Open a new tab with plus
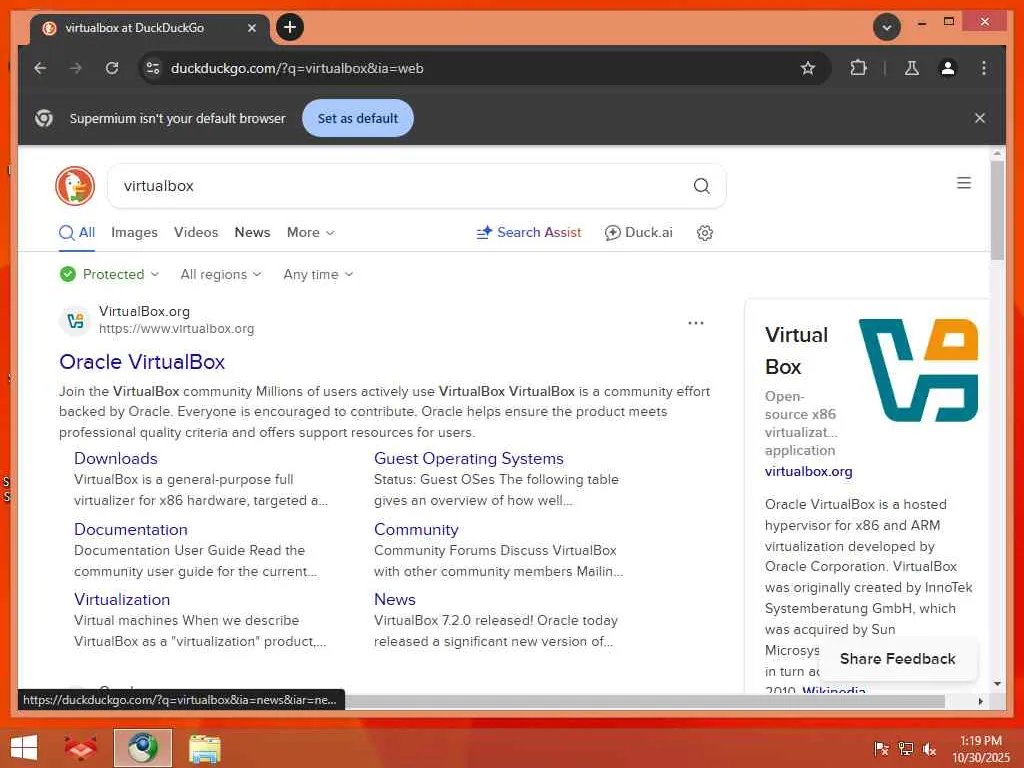 click(290, 27)
